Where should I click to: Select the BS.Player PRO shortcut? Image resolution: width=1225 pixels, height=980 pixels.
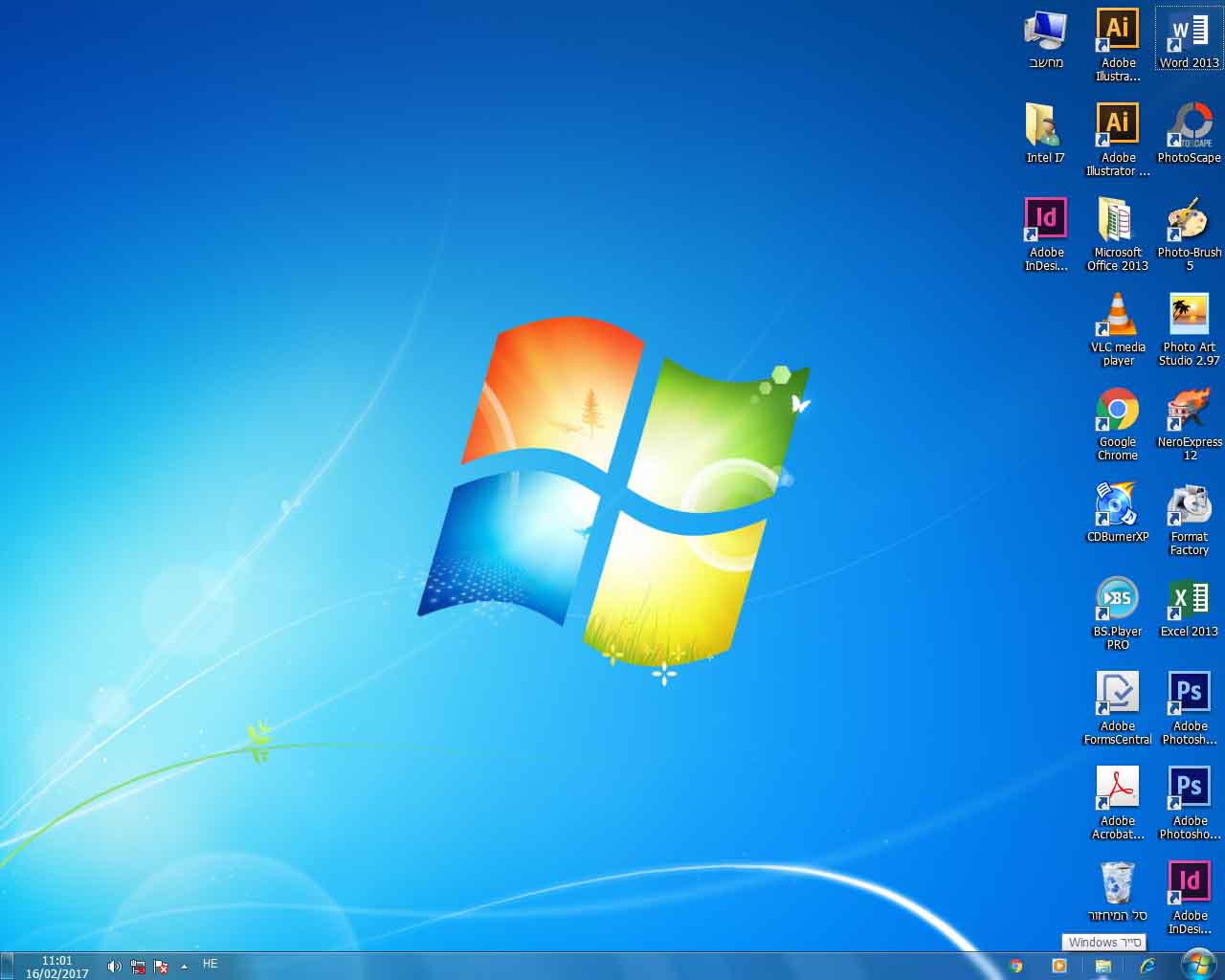coord(1118,614)
